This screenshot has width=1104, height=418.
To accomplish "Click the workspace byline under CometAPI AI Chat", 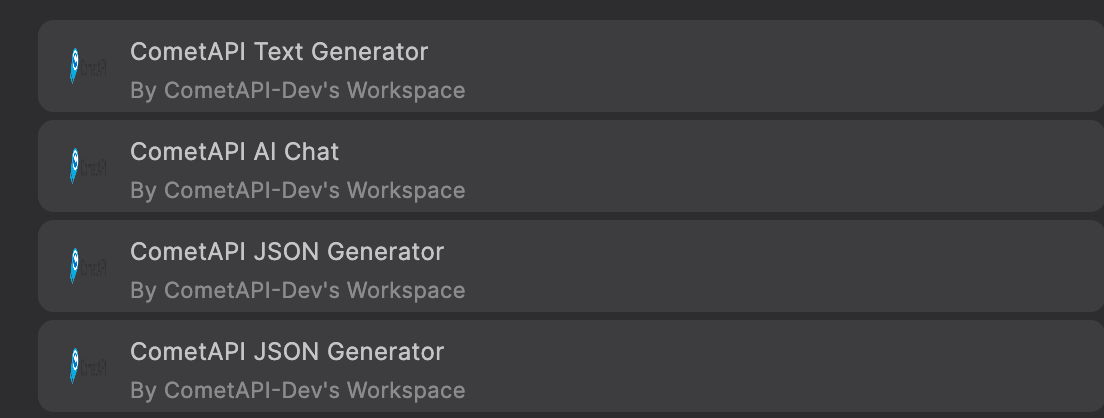I will pos(298,190).
